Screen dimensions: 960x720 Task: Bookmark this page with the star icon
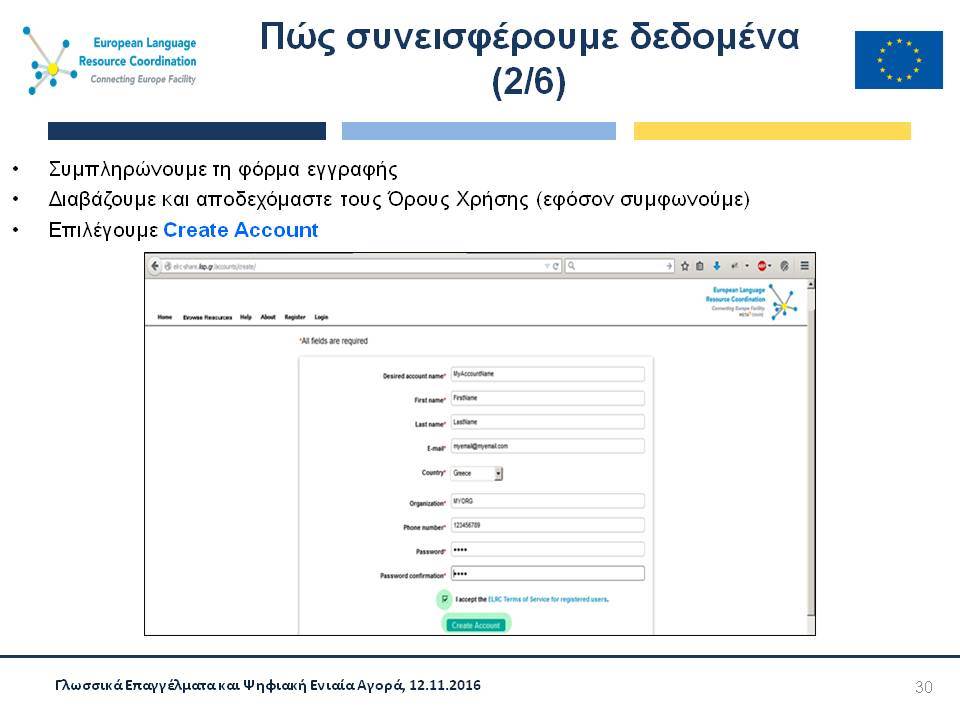coord(685,266)
